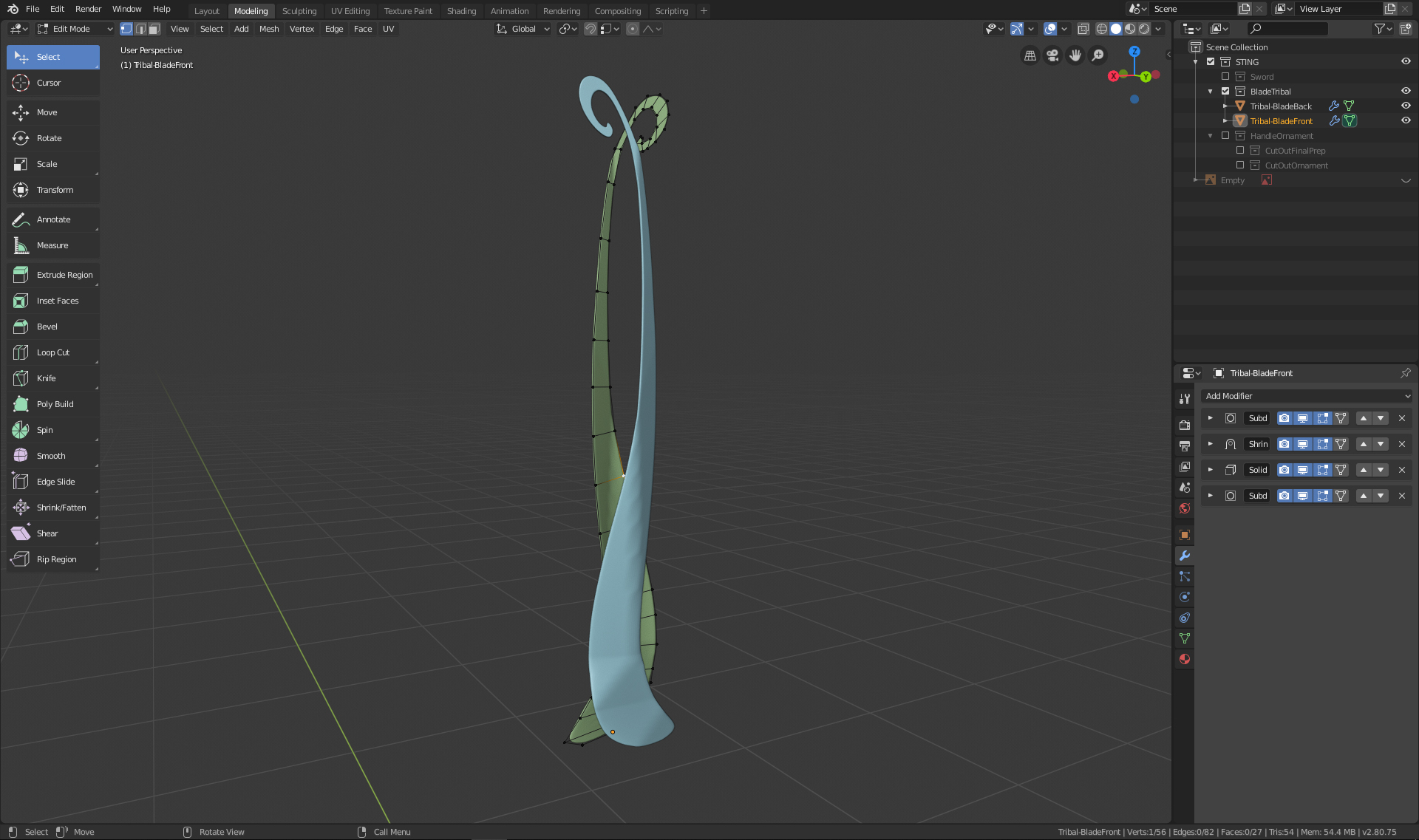Select the Knife tool
Image resolution: width=1419 pixels, height=840 pixels.
coord(46,378)
